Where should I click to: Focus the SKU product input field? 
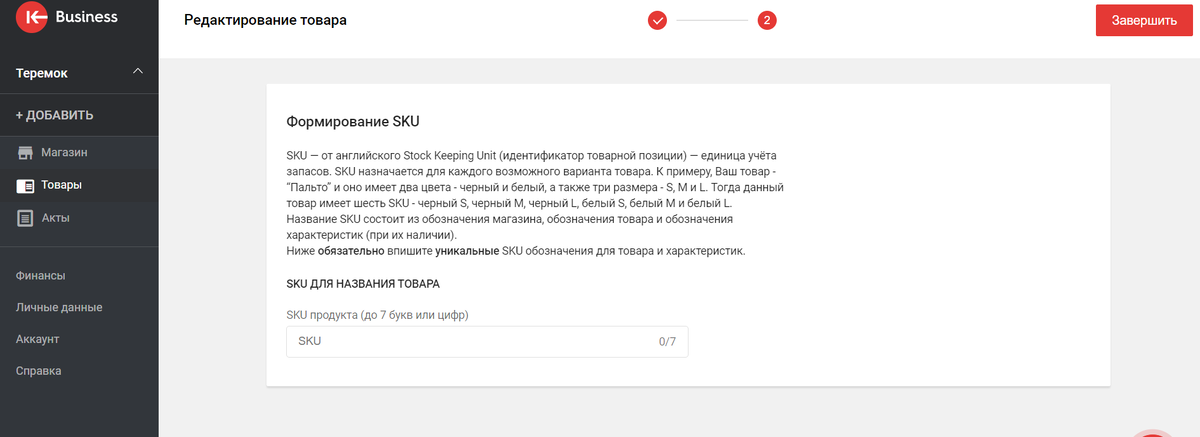click(x=487, y=342)
